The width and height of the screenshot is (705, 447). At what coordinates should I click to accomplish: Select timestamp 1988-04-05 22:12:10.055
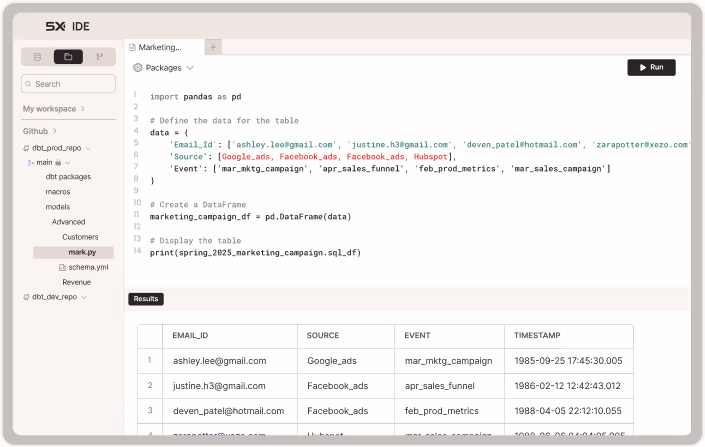(x=568, y=411)
